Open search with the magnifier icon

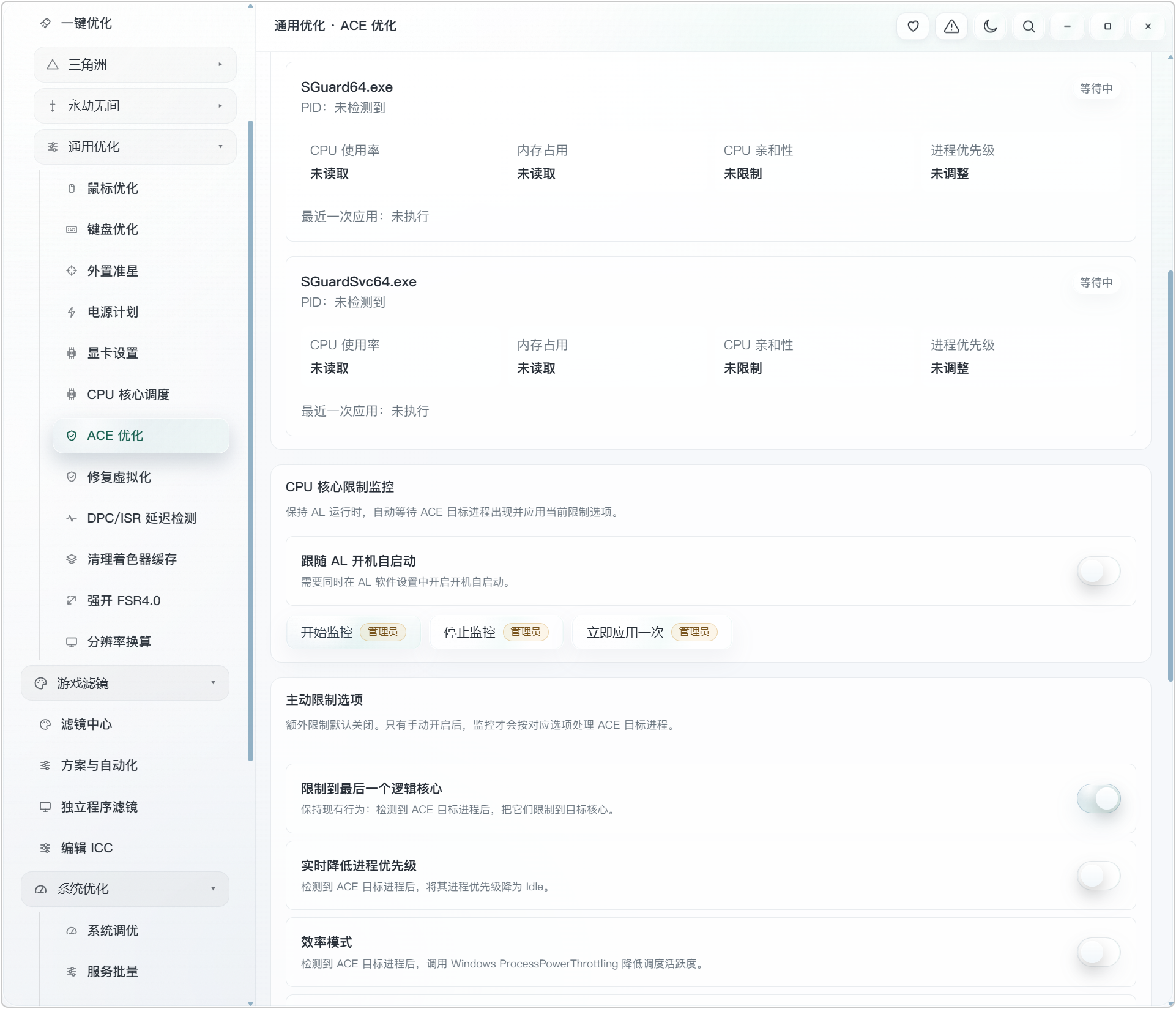(x=1029, y=26)
